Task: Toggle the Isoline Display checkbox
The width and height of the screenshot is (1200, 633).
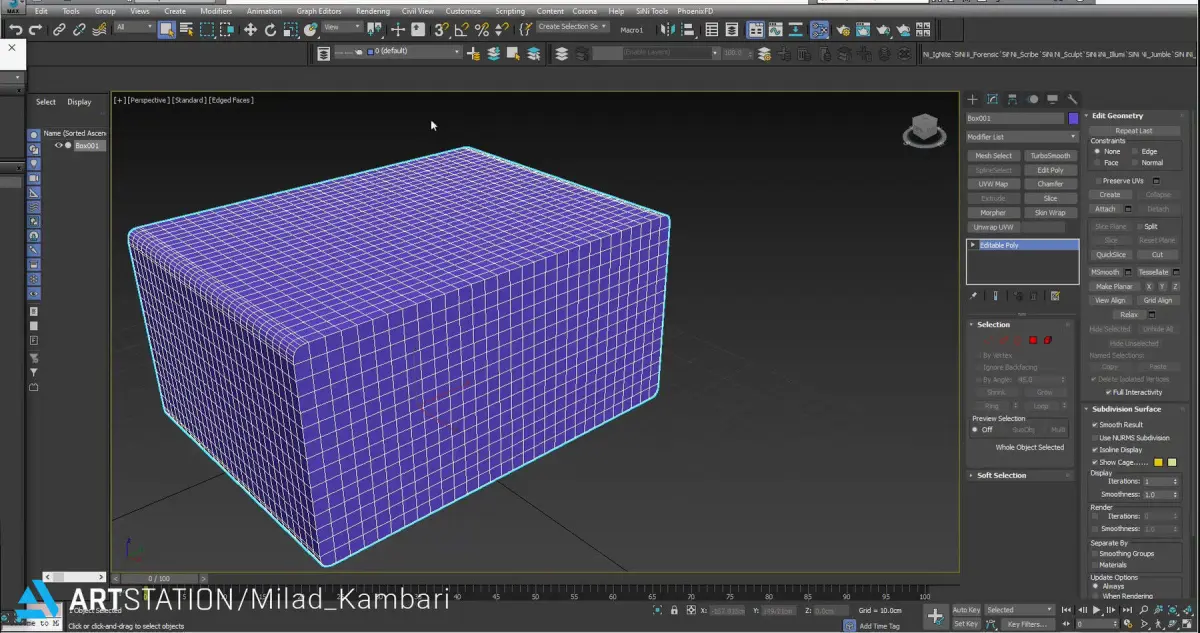Action: click(x=1095, y=450)
